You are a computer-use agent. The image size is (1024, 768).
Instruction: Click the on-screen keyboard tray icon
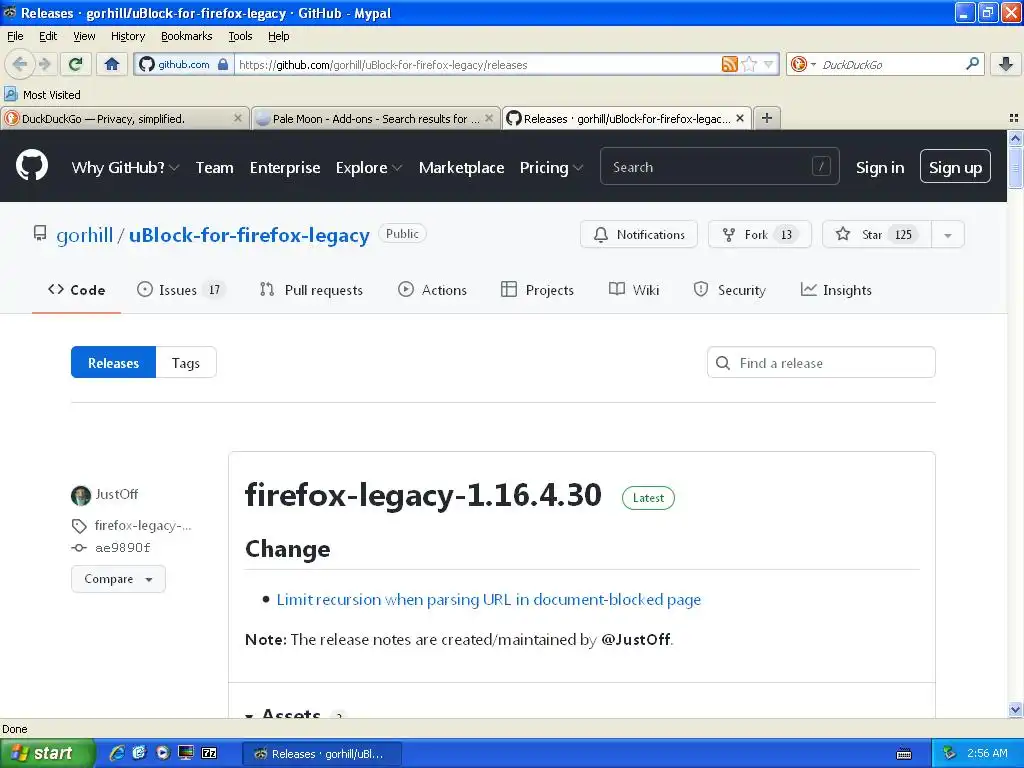(x=904, y=754)
